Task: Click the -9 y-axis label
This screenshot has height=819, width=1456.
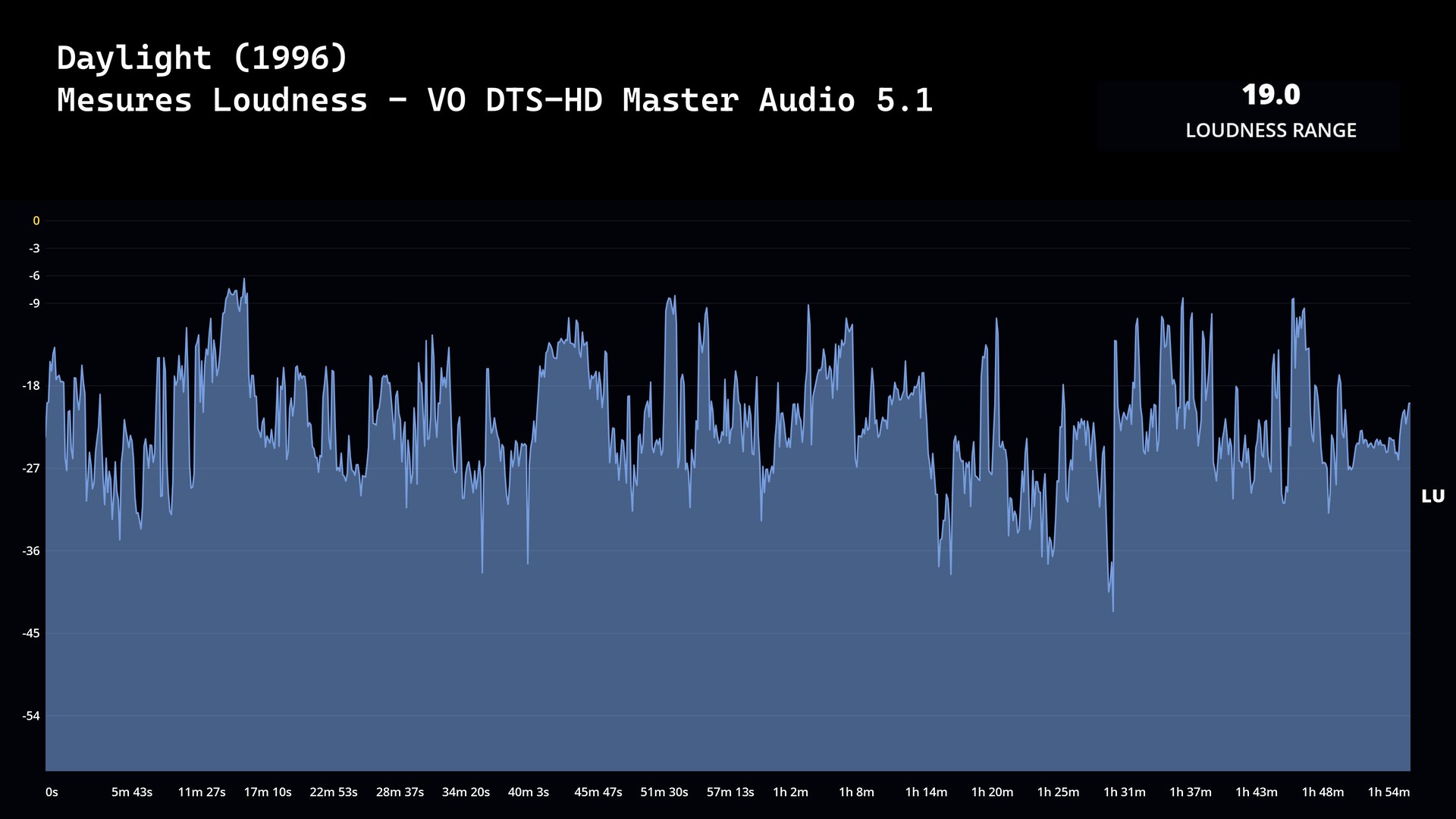Action: coord(34,303)
